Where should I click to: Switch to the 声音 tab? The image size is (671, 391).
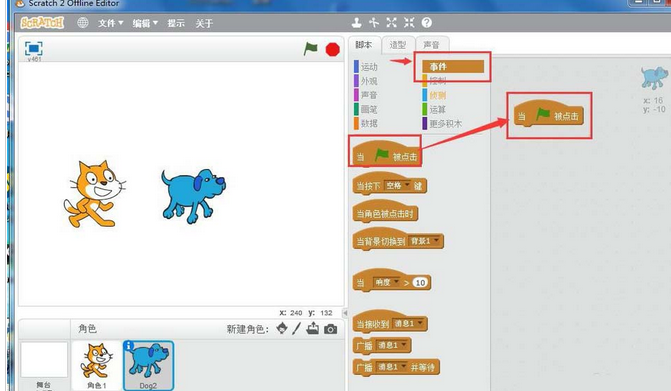click(431, 44)
